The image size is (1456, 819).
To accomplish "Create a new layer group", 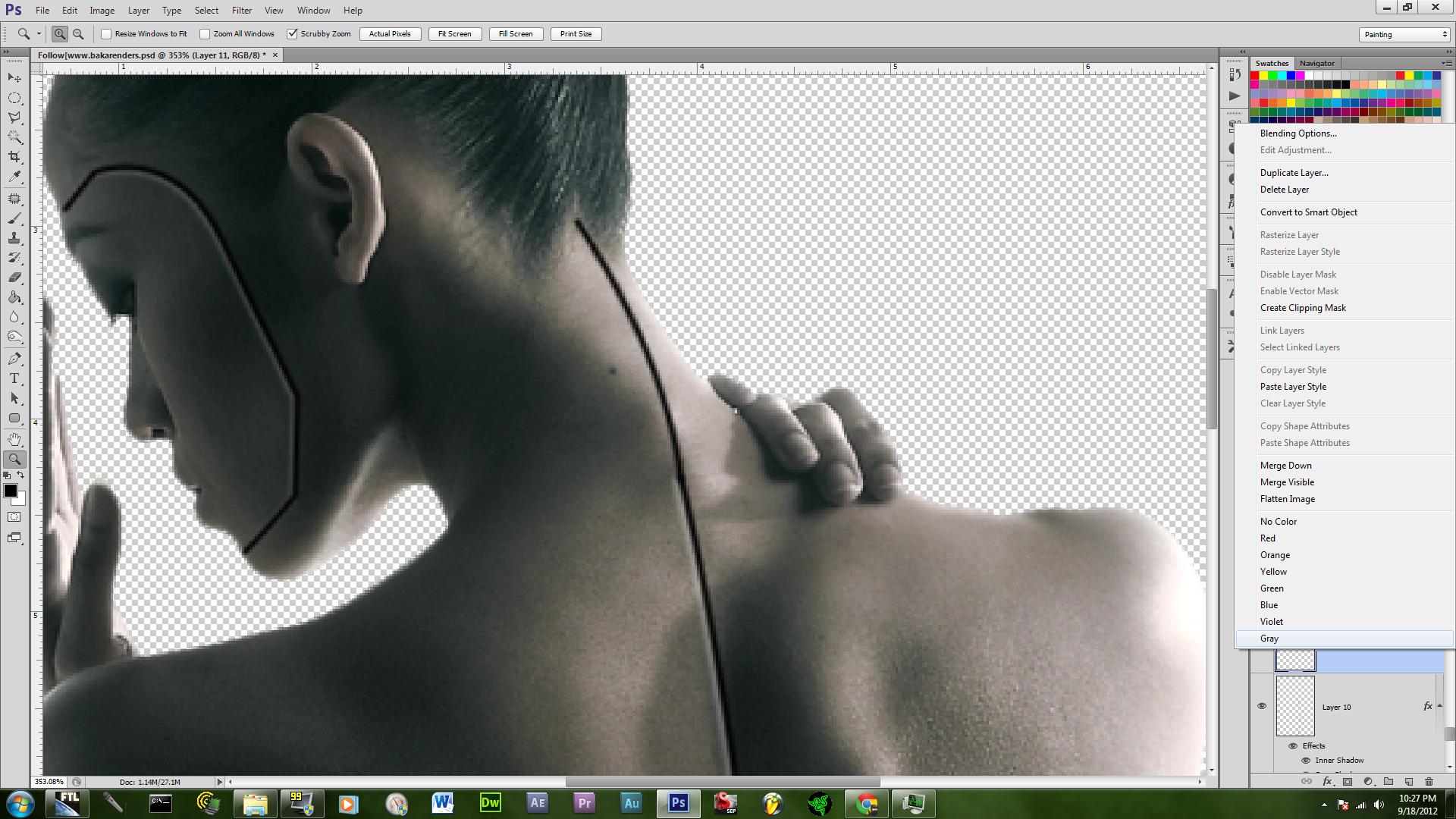I will pyautogui.click(x=1389, y=781).
